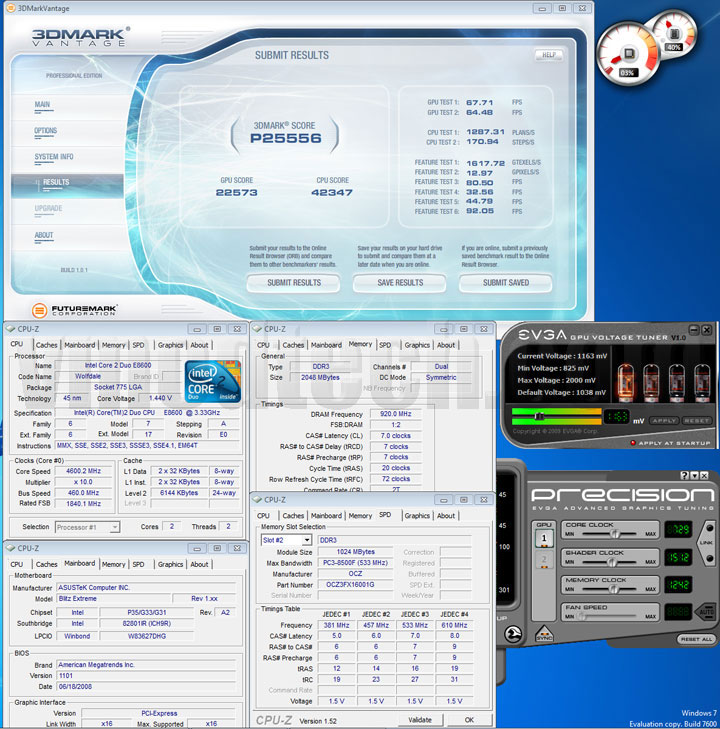The image size is (720, 729).
Task: Click the Save Results button
Action: click(400, 283)
